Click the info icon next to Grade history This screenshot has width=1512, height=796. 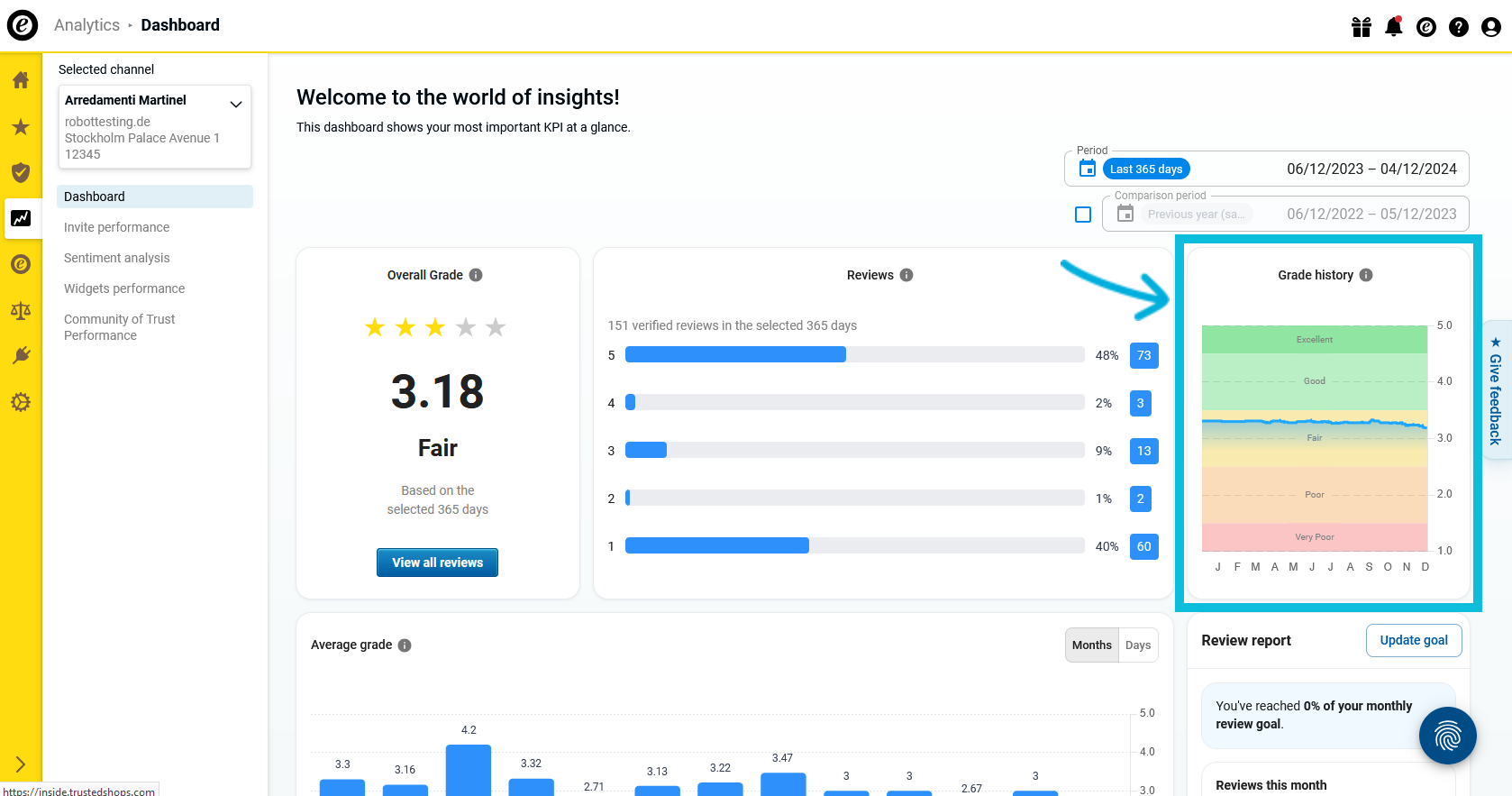[1366, 275]
